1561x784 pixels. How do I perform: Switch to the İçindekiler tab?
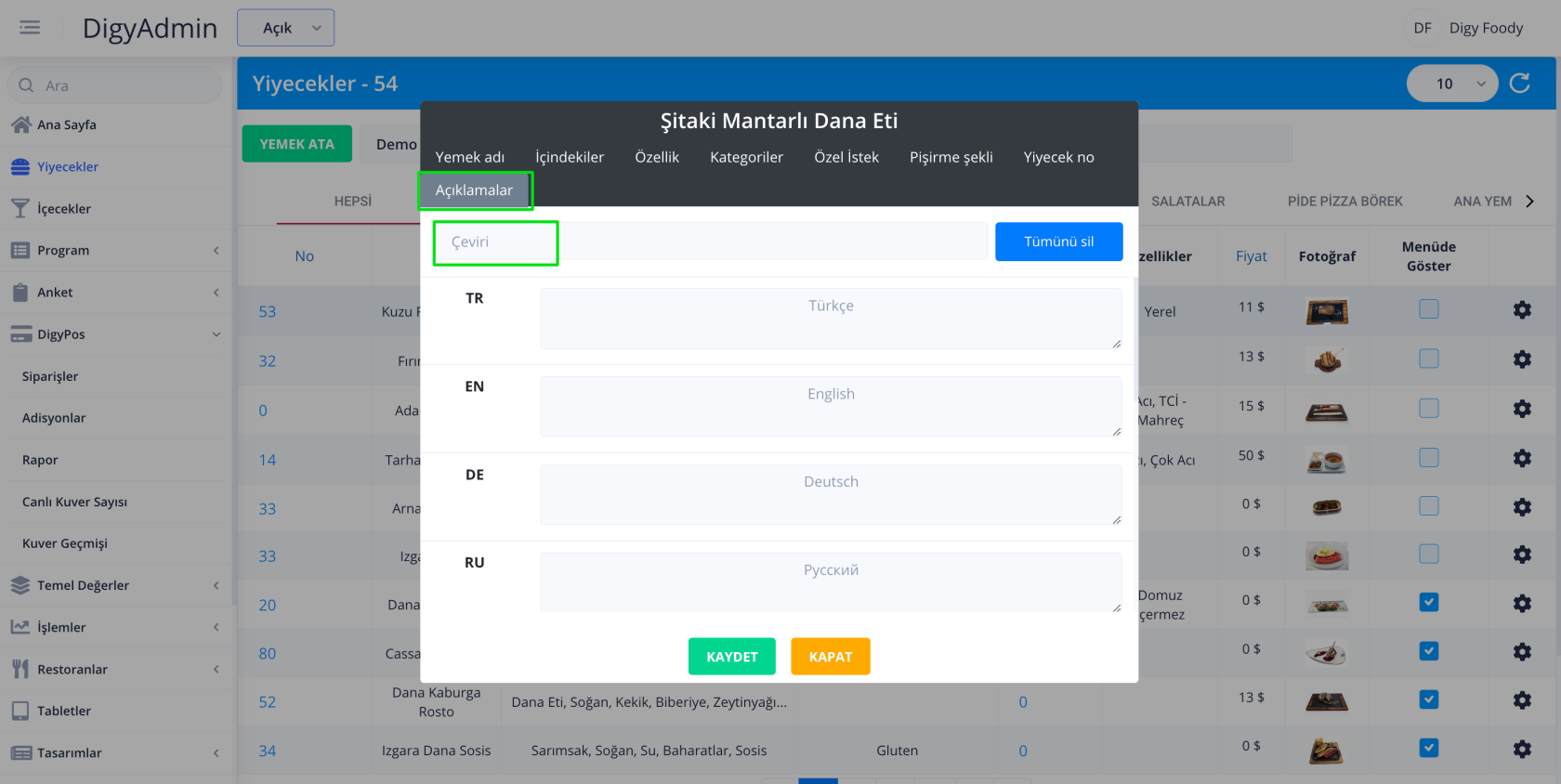click(570, 157)
